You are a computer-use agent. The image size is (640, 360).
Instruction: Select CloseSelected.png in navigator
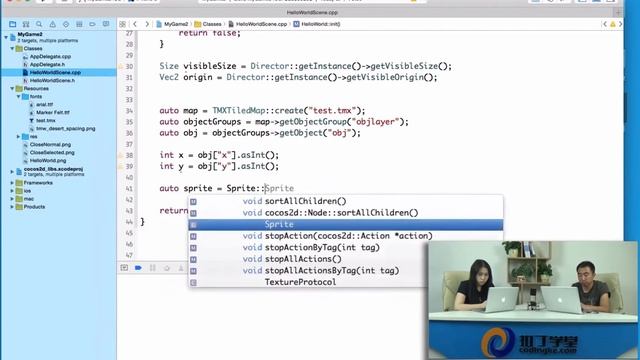(x=52, y=153)
